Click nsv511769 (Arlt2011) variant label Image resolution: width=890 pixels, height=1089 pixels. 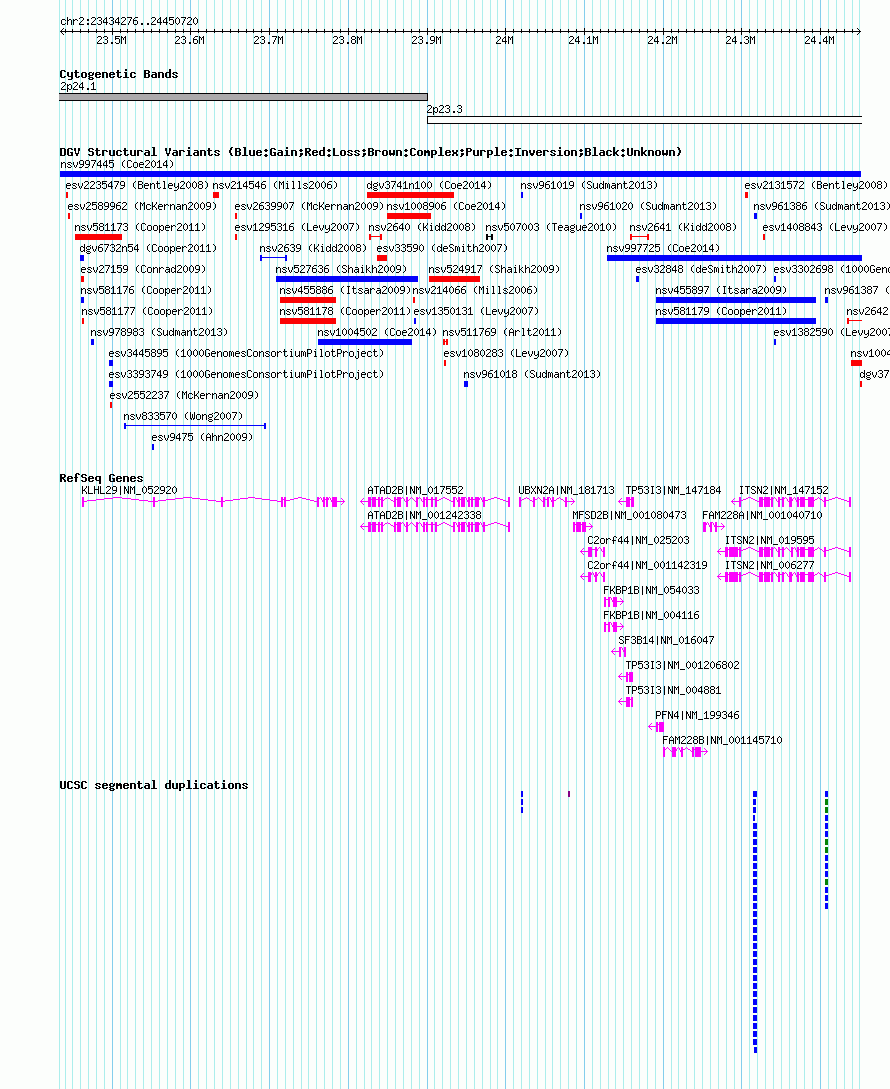(x=502, y=332)
